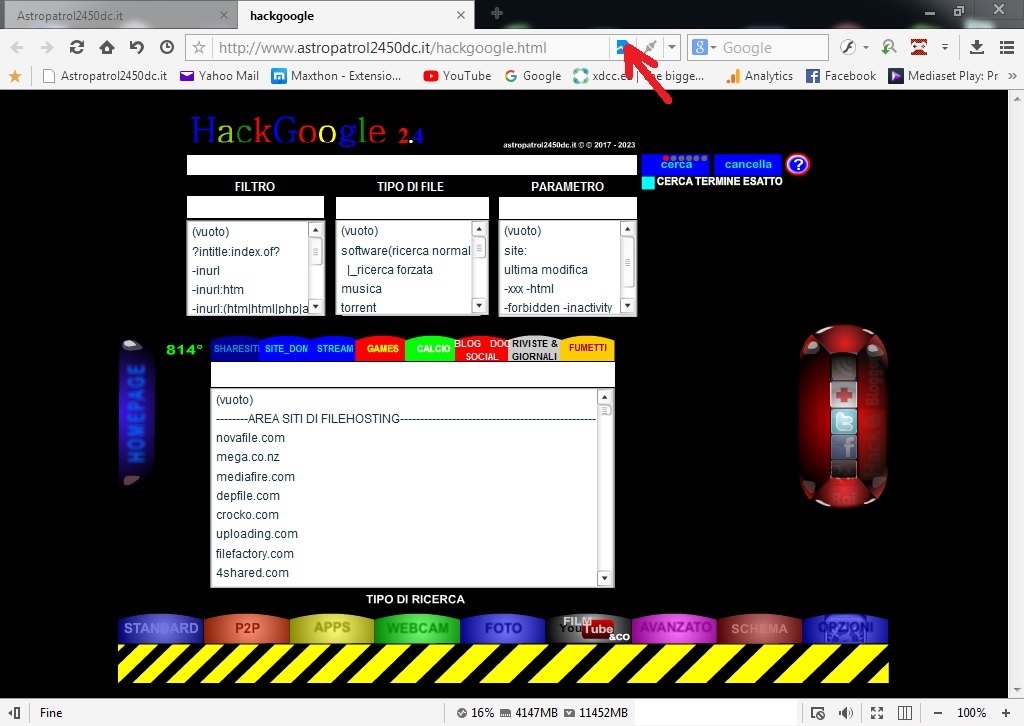Click the Twitter icon in red widget
This screenshot has width=1024, height=726.
(x=844, y=421)
